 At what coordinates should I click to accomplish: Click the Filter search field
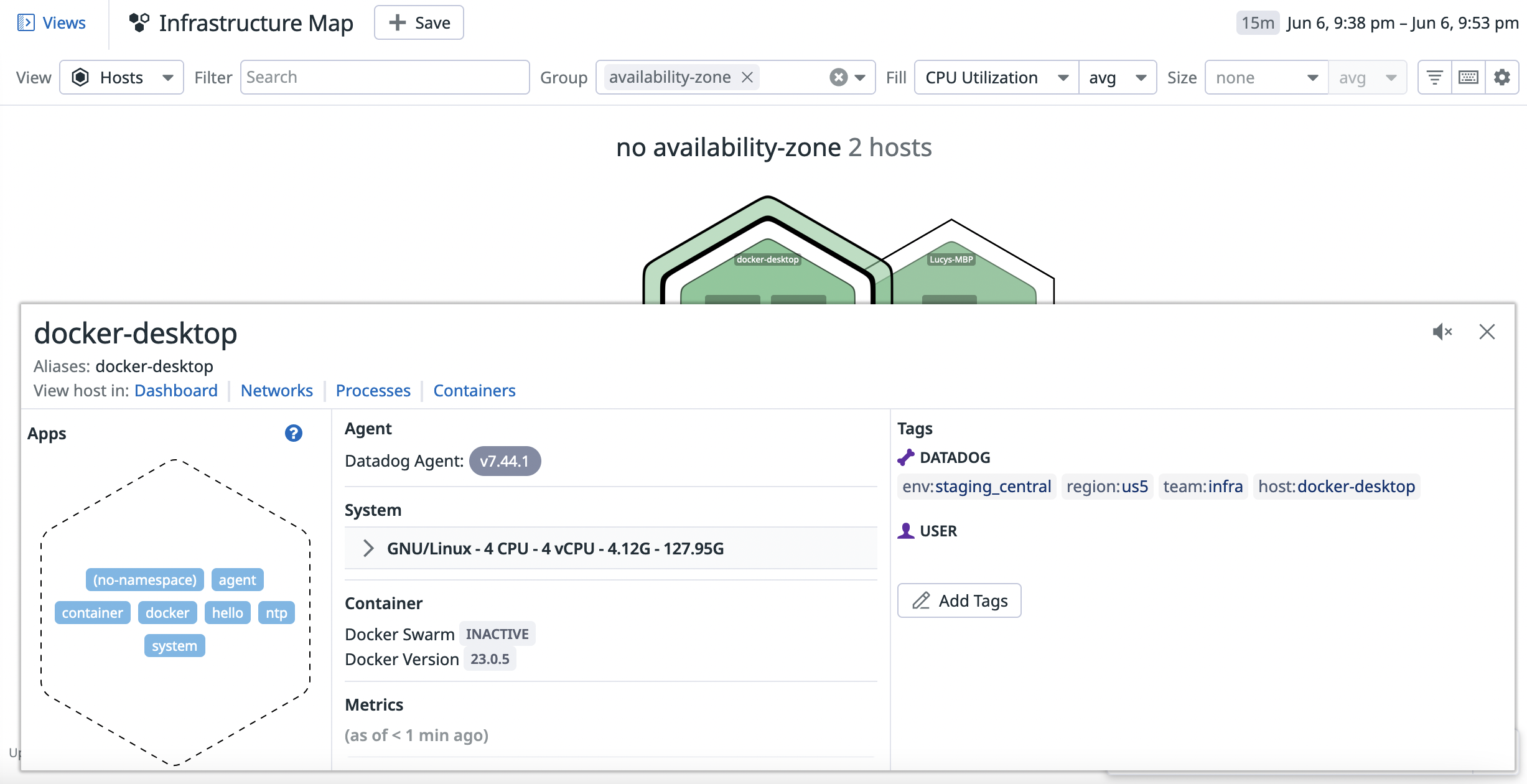click(385, 77)
